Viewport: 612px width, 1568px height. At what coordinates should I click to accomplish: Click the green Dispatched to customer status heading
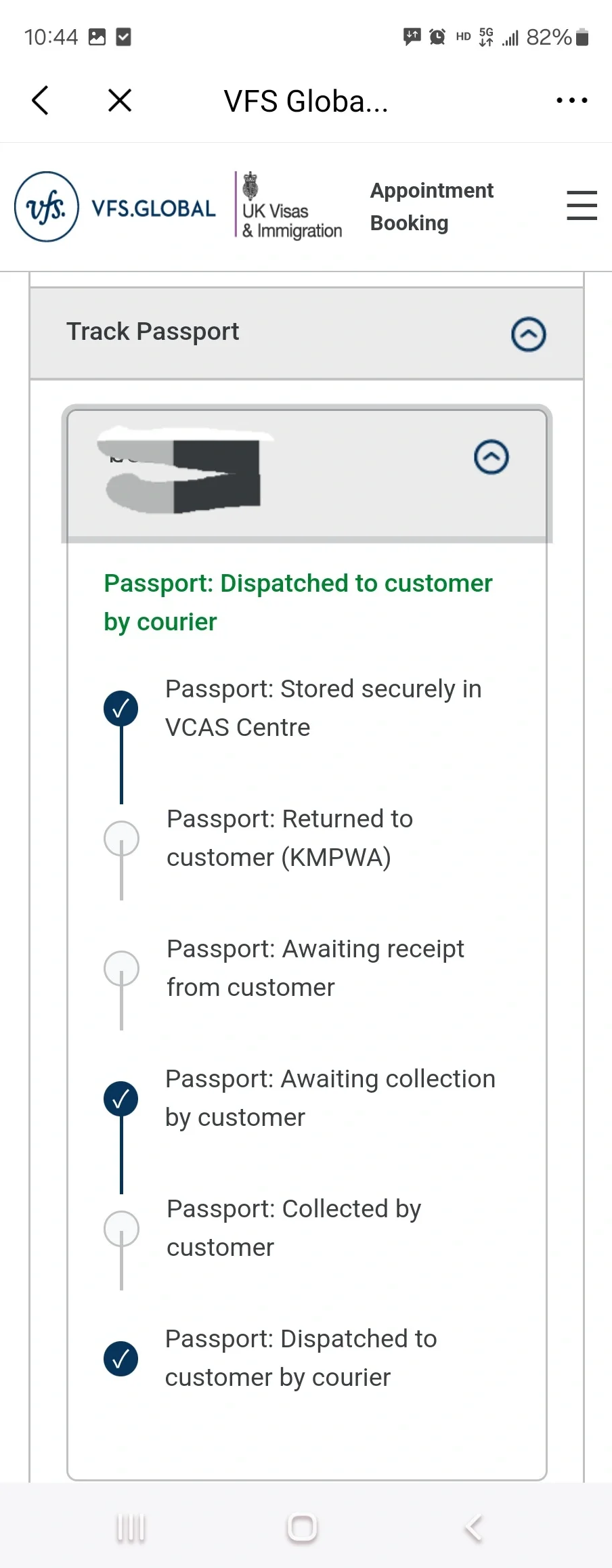298,603
